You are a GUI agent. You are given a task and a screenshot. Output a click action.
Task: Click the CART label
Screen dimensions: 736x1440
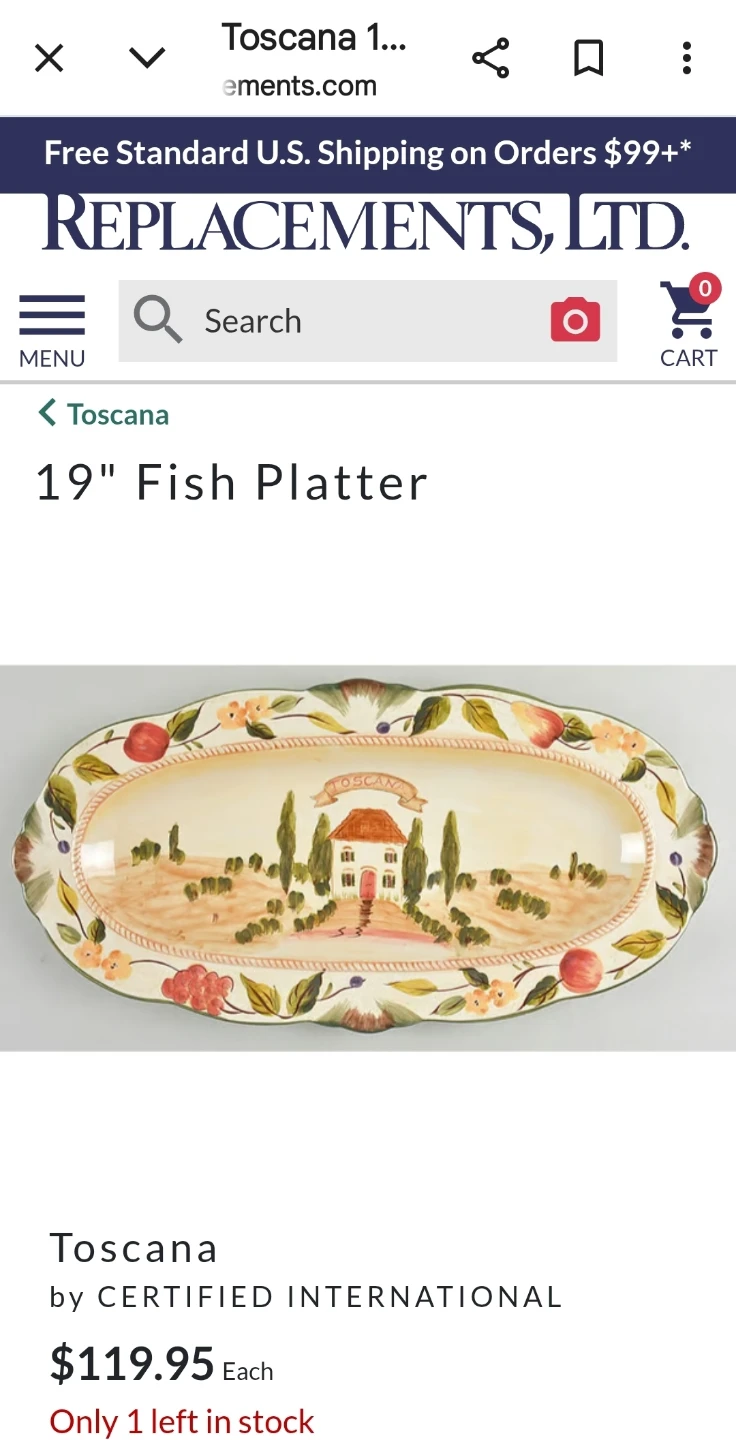(x=689, y=358)
